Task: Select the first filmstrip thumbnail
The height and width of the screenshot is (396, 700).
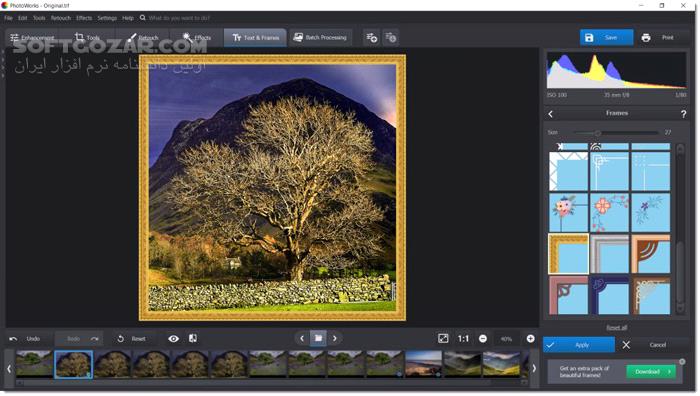Action: coord(34,364)
